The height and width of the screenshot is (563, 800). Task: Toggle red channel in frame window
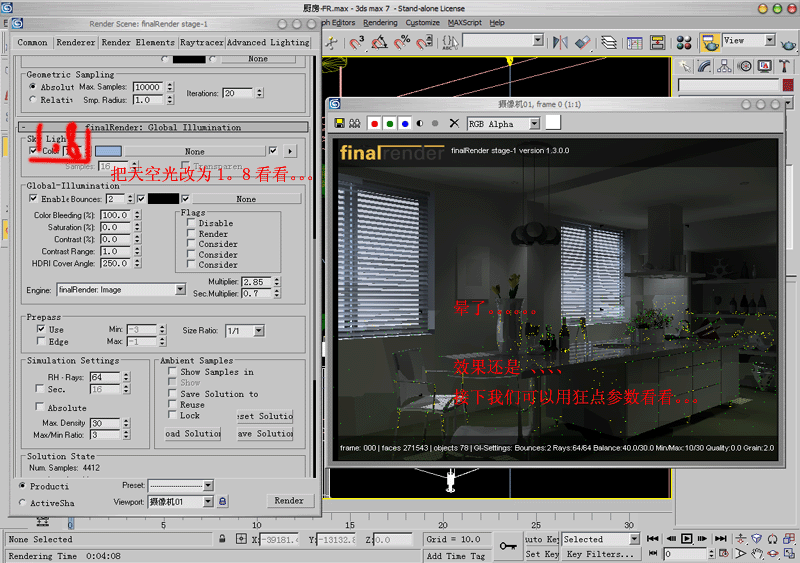pos(374,124)
